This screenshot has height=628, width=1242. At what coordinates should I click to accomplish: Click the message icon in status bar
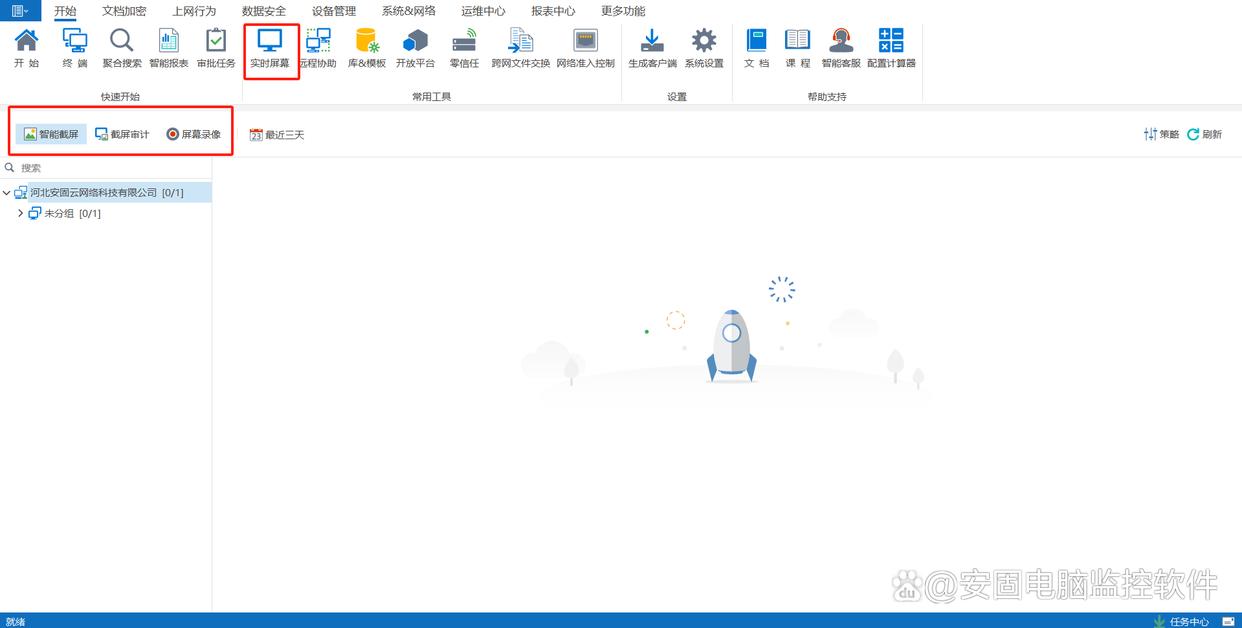[x=1228, y=621]
